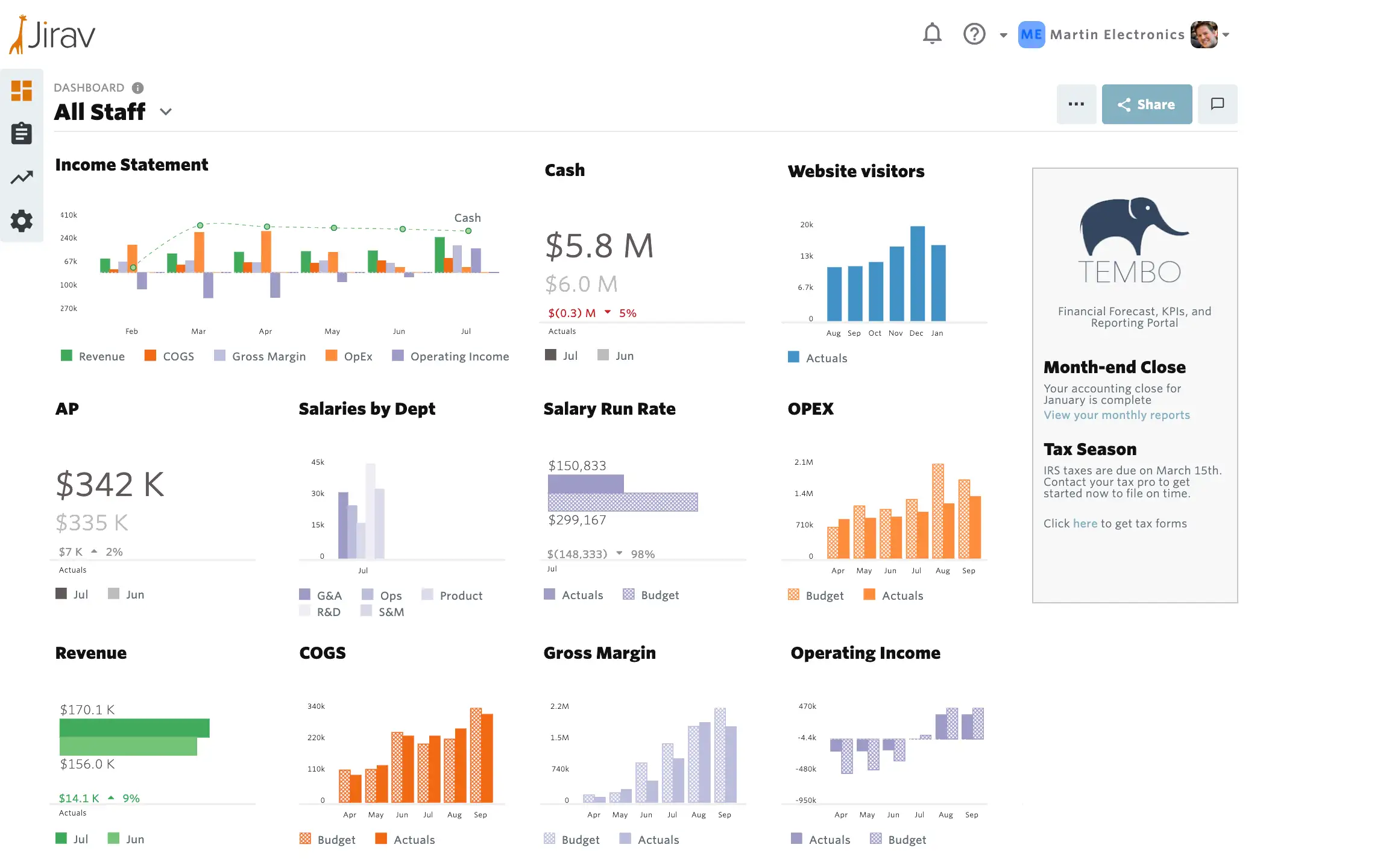
Task: Open the dashboard icon in the sidebar
Action: pos(22,91)
